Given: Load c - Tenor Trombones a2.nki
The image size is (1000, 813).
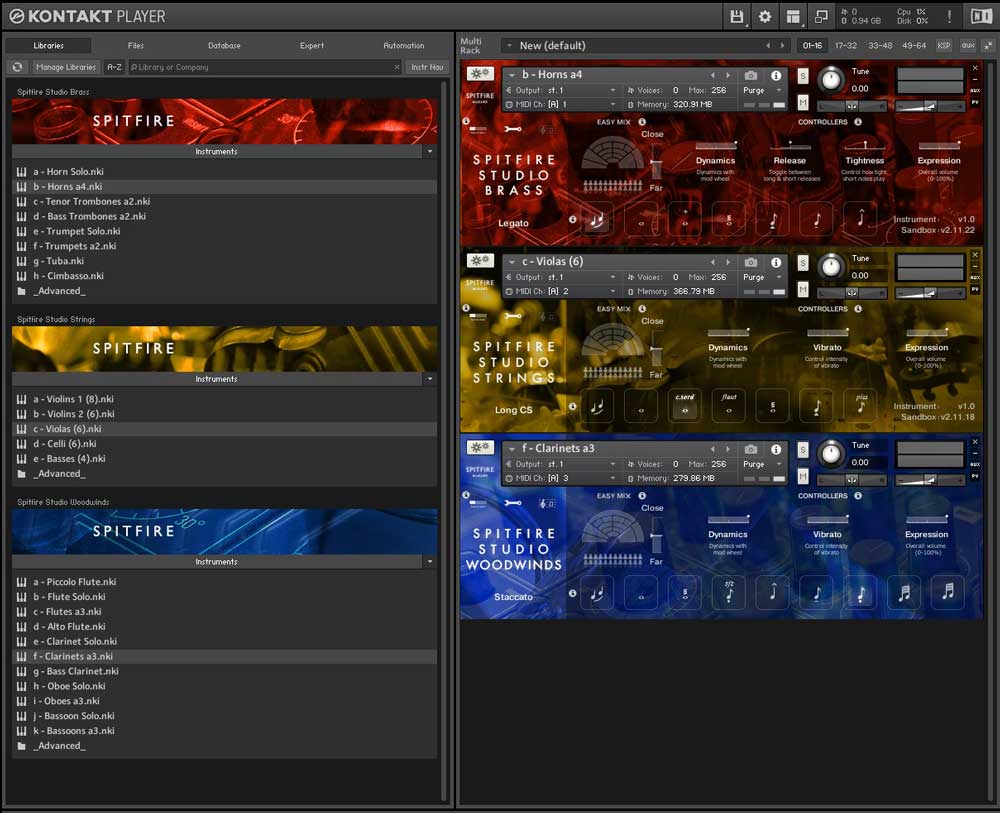Looking at the screenshot, I should [224, 201].
